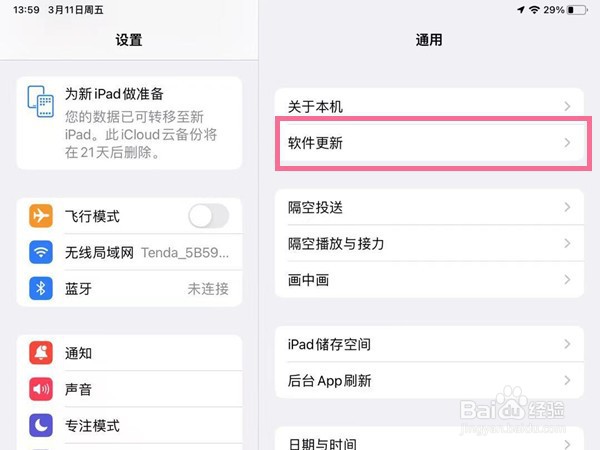Tap the Focus mode moon icon
The height and width of the screenshot is (450, 600).
[x=41, y=425]
